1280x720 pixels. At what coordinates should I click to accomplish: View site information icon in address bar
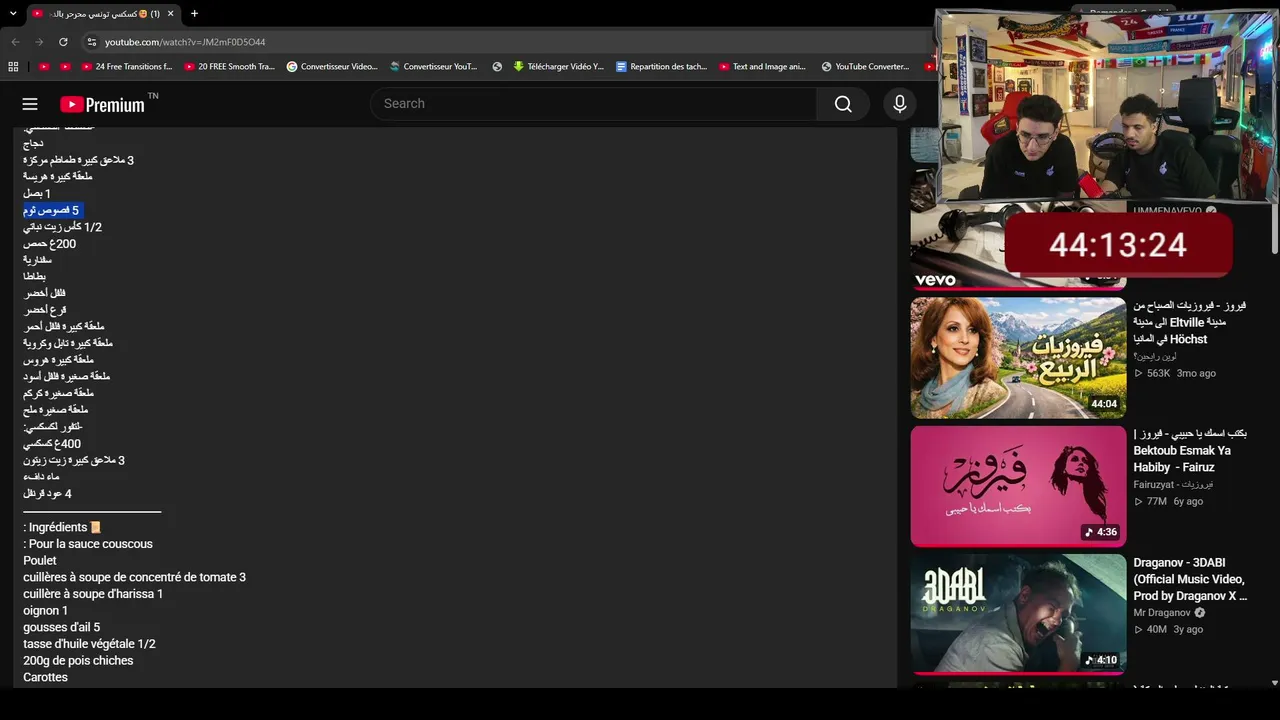click(92, 42)
